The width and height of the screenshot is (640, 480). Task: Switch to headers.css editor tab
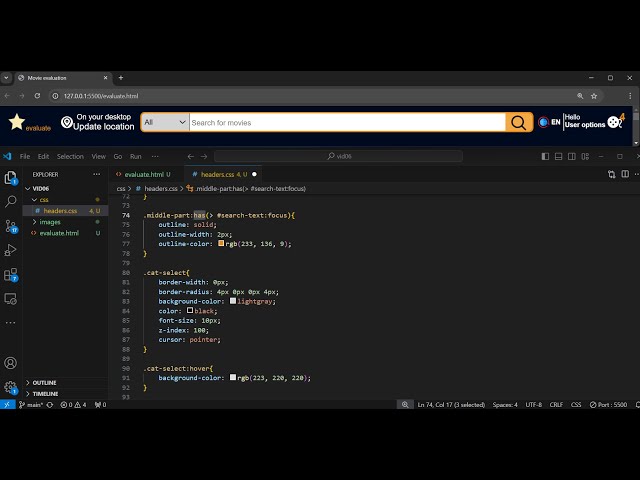[223, 174]
